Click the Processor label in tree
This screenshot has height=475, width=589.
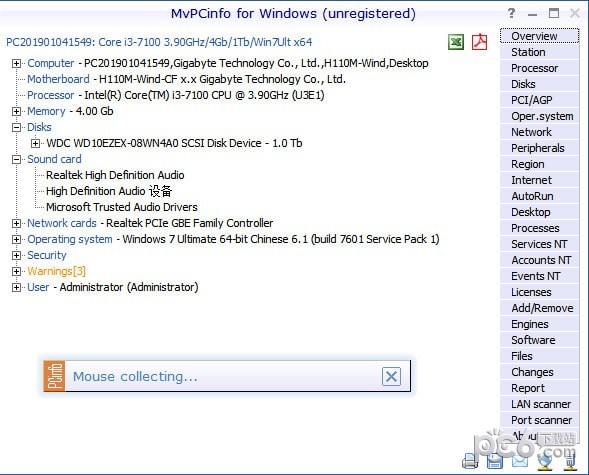tap(51, 95)
